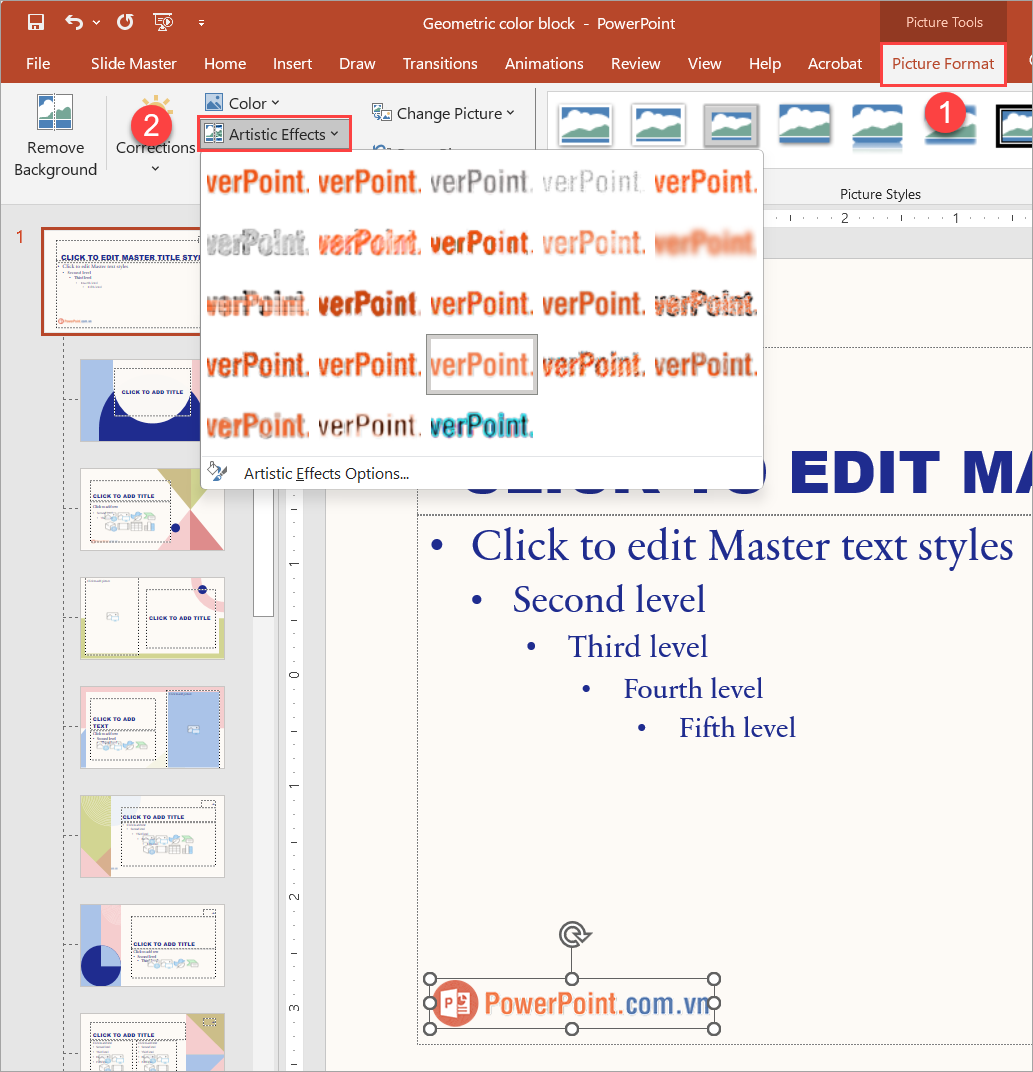
Task: Switch to the Animations tab
Action: [544, 64]
